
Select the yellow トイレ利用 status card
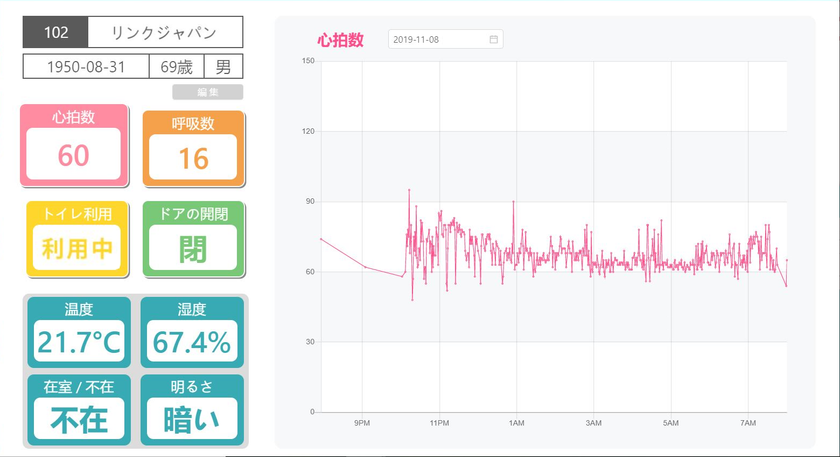pyautogui.click(x=78, y=239)
